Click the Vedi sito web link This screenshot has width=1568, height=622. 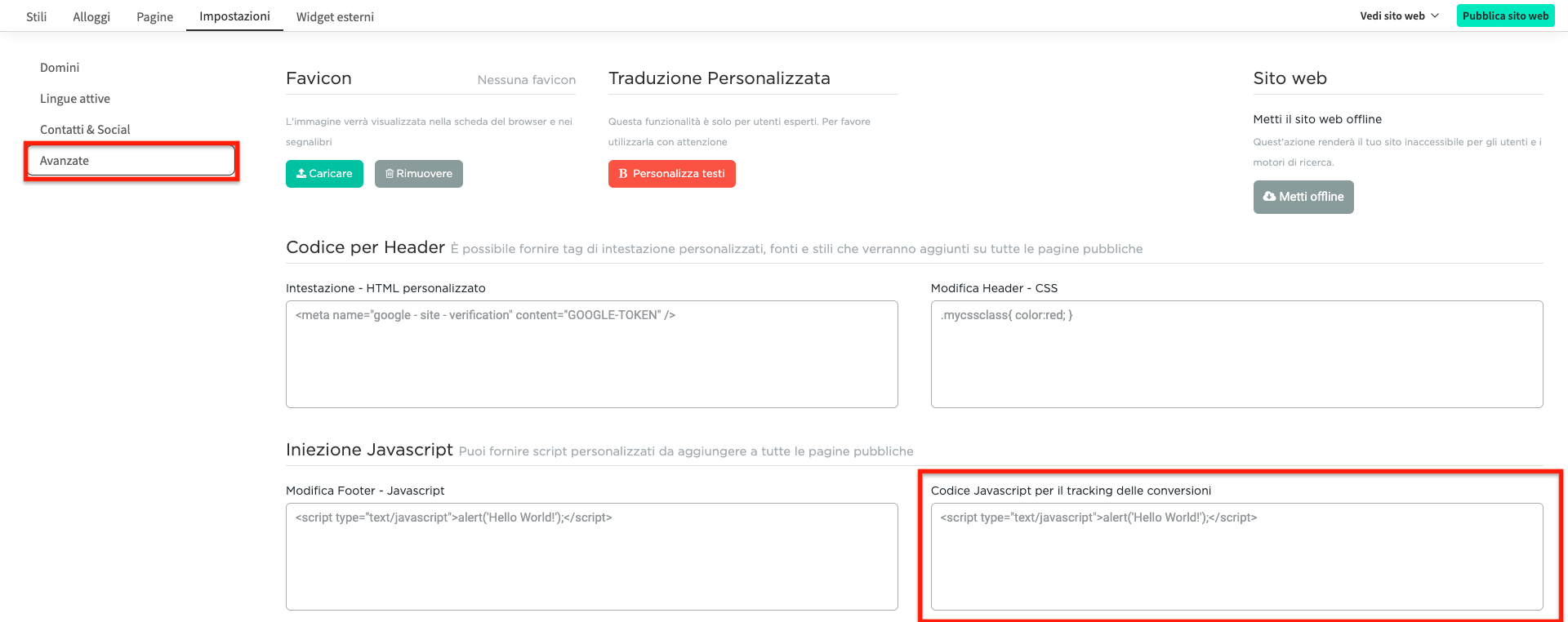coord(1392,16)
